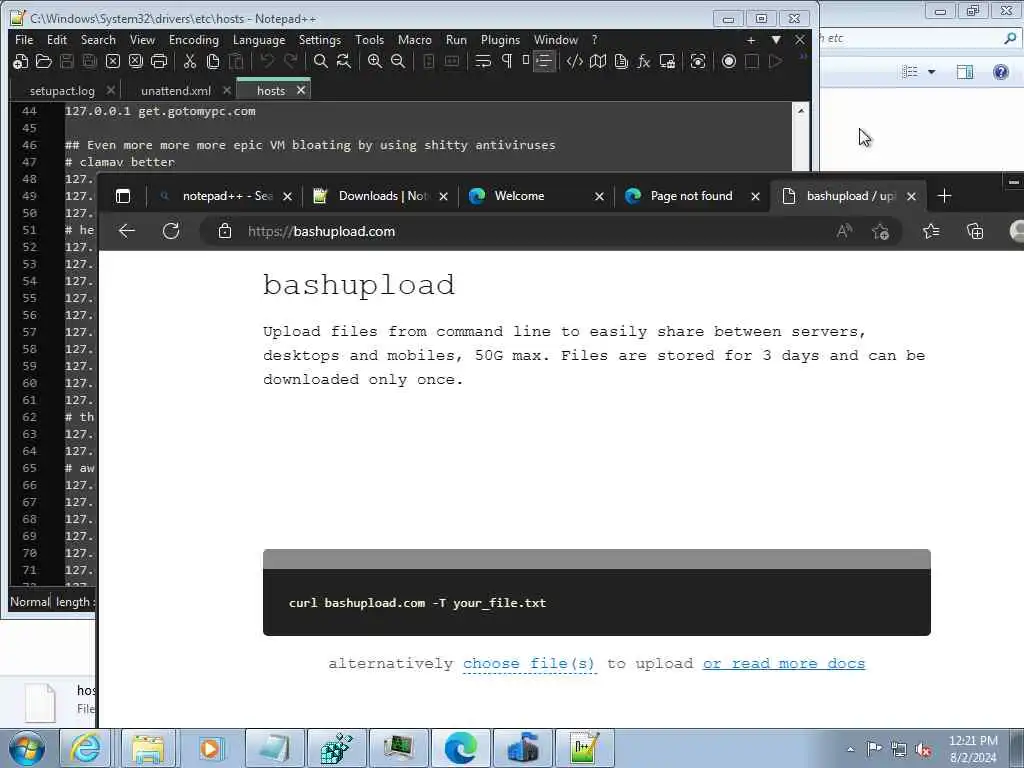Switch to the setupact.log tab
This screenshot has width=1024, height=768.
(x=62, y=91)
